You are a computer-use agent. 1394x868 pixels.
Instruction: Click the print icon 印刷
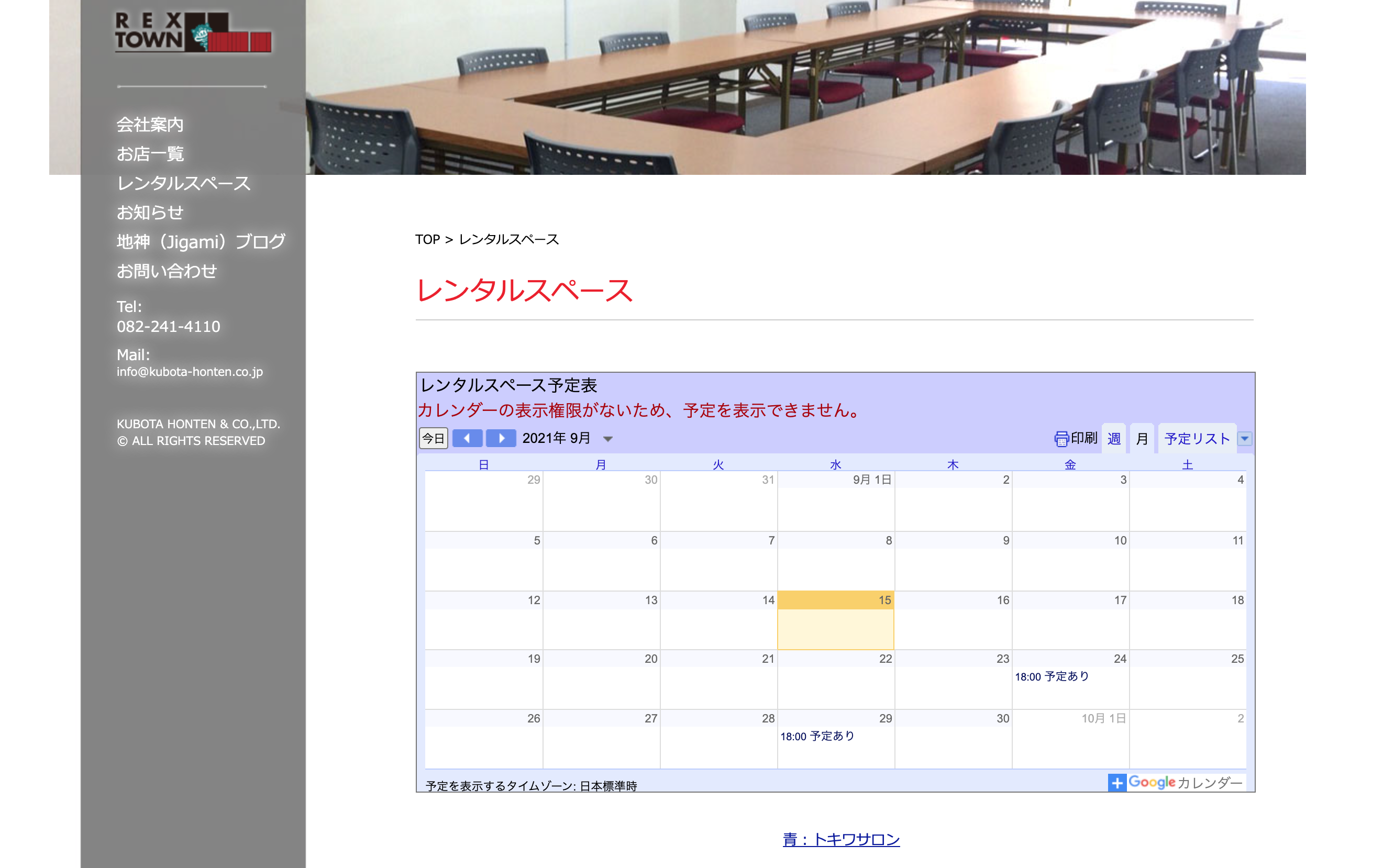[x=1076, y=439]
